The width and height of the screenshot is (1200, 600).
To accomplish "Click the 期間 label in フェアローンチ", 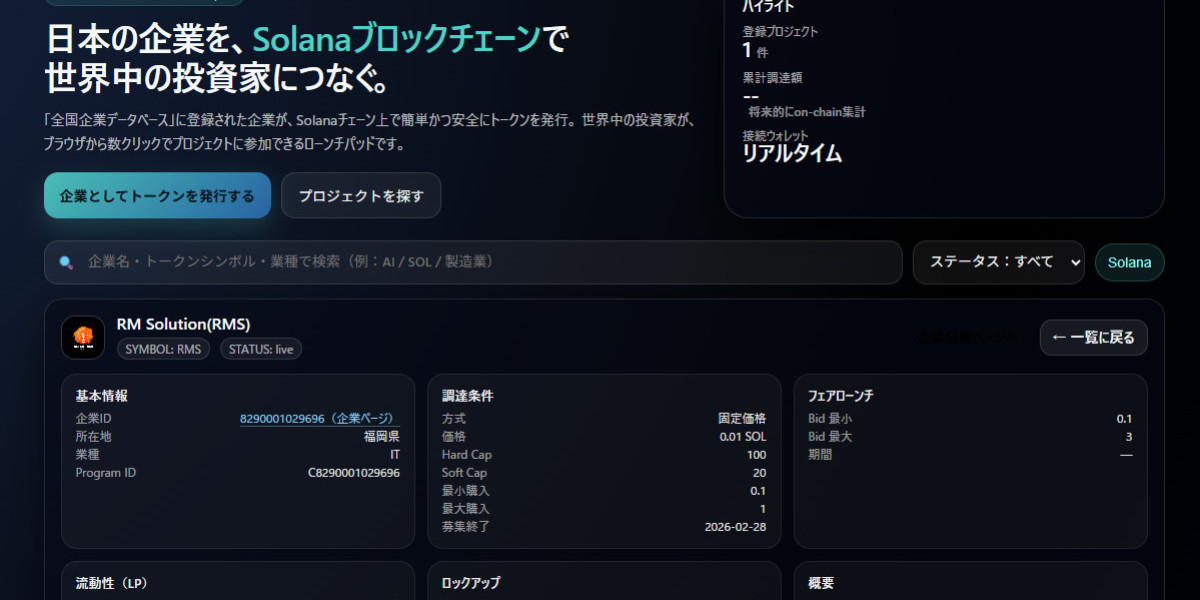I will coord(820,454).
